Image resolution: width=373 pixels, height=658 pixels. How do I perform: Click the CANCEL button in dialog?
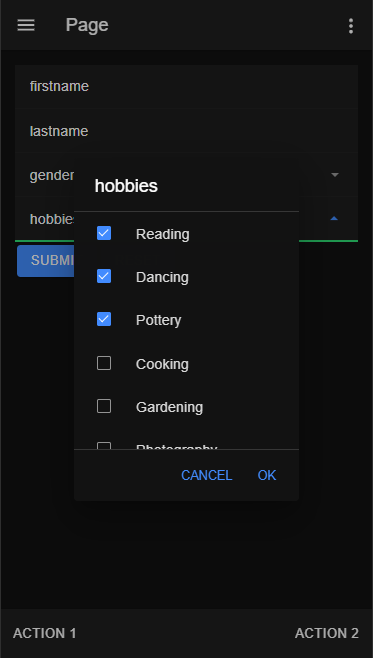(206, 475)
